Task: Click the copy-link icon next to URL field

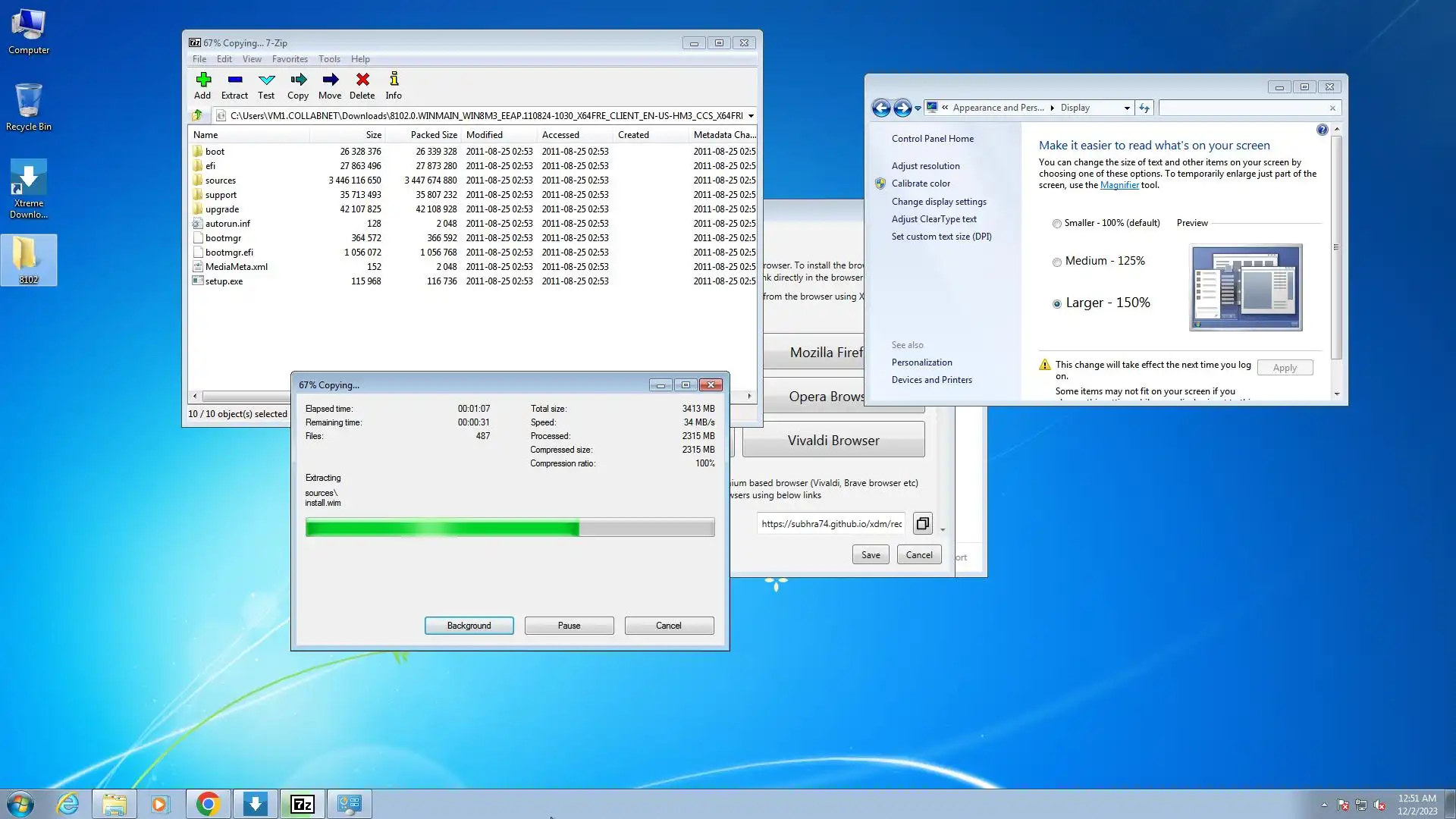Action: coord(922,524)
